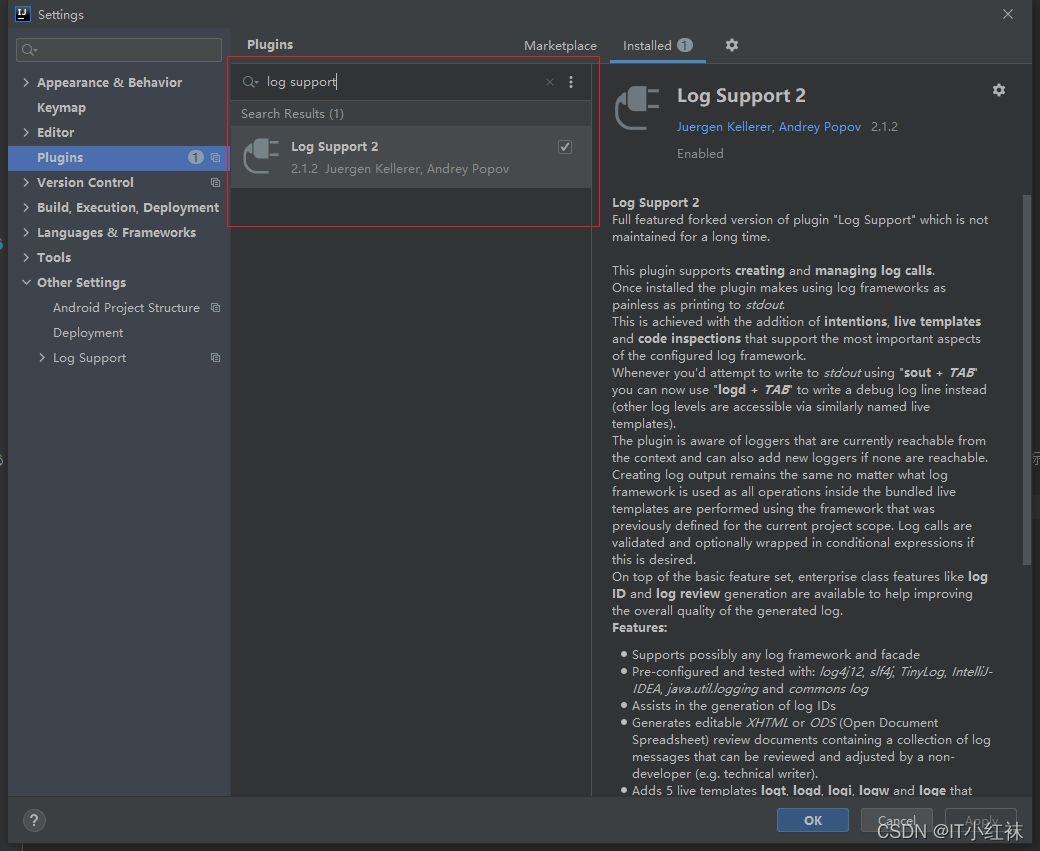Close the Settings dialog window
This screenshot has width=1040, height=851.
click(x=1008, y=14)
